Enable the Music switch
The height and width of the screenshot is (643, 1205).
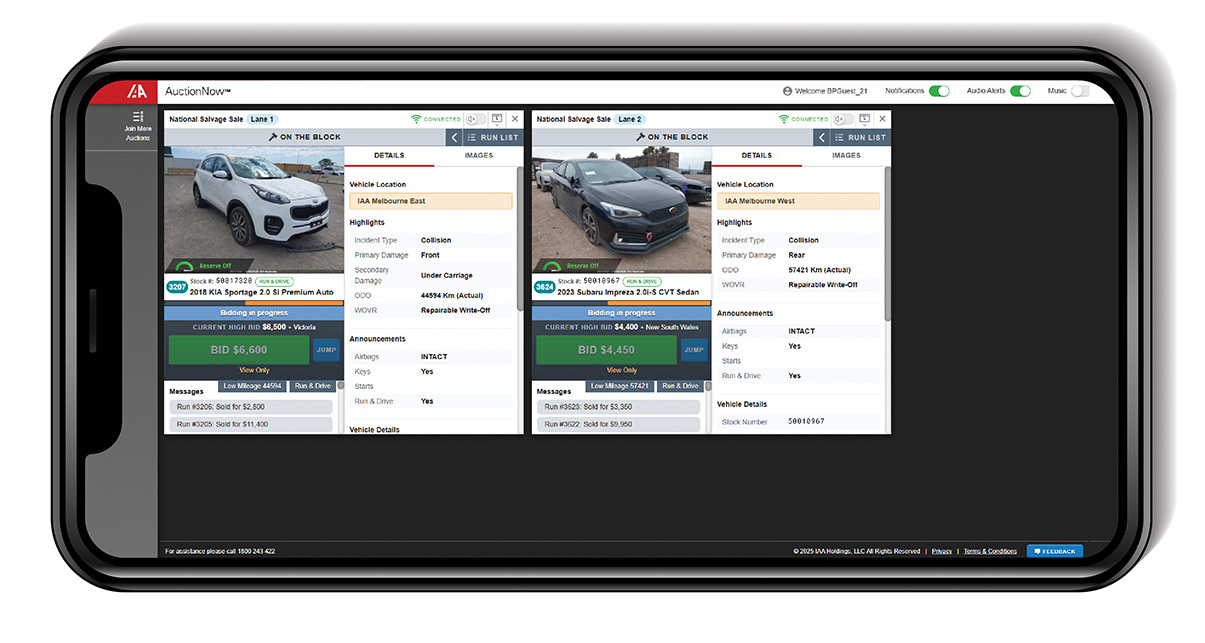point(1079,91)
